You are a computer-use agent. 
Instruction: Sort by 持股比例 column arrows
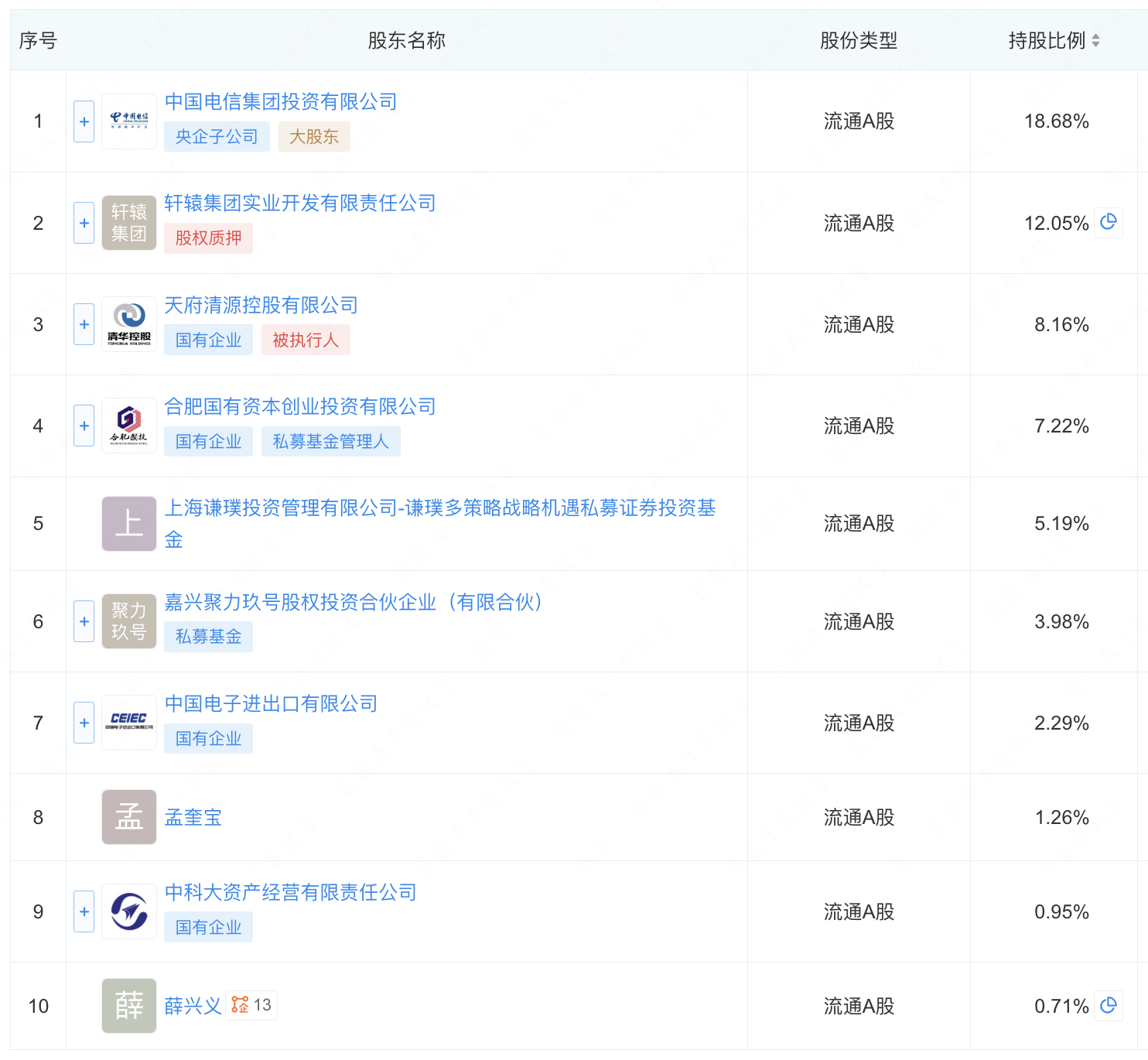coord(1095,41)
